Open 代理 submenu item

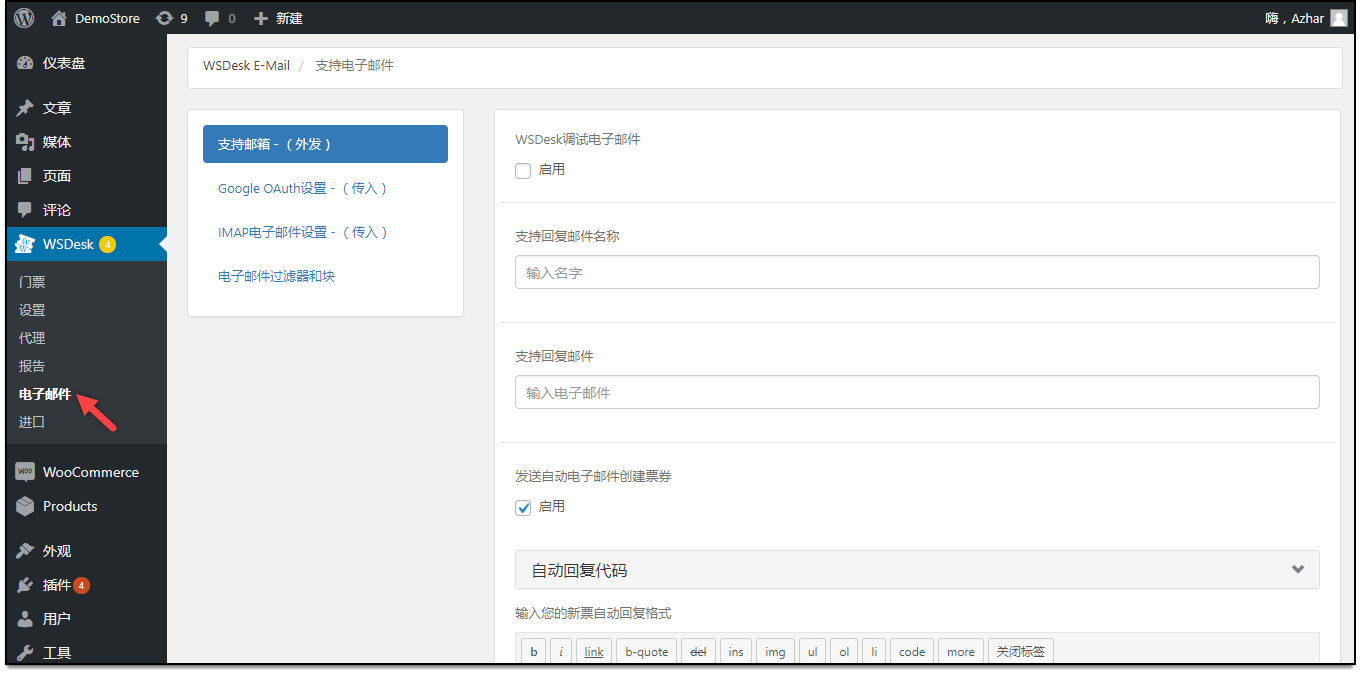[32, 338]
